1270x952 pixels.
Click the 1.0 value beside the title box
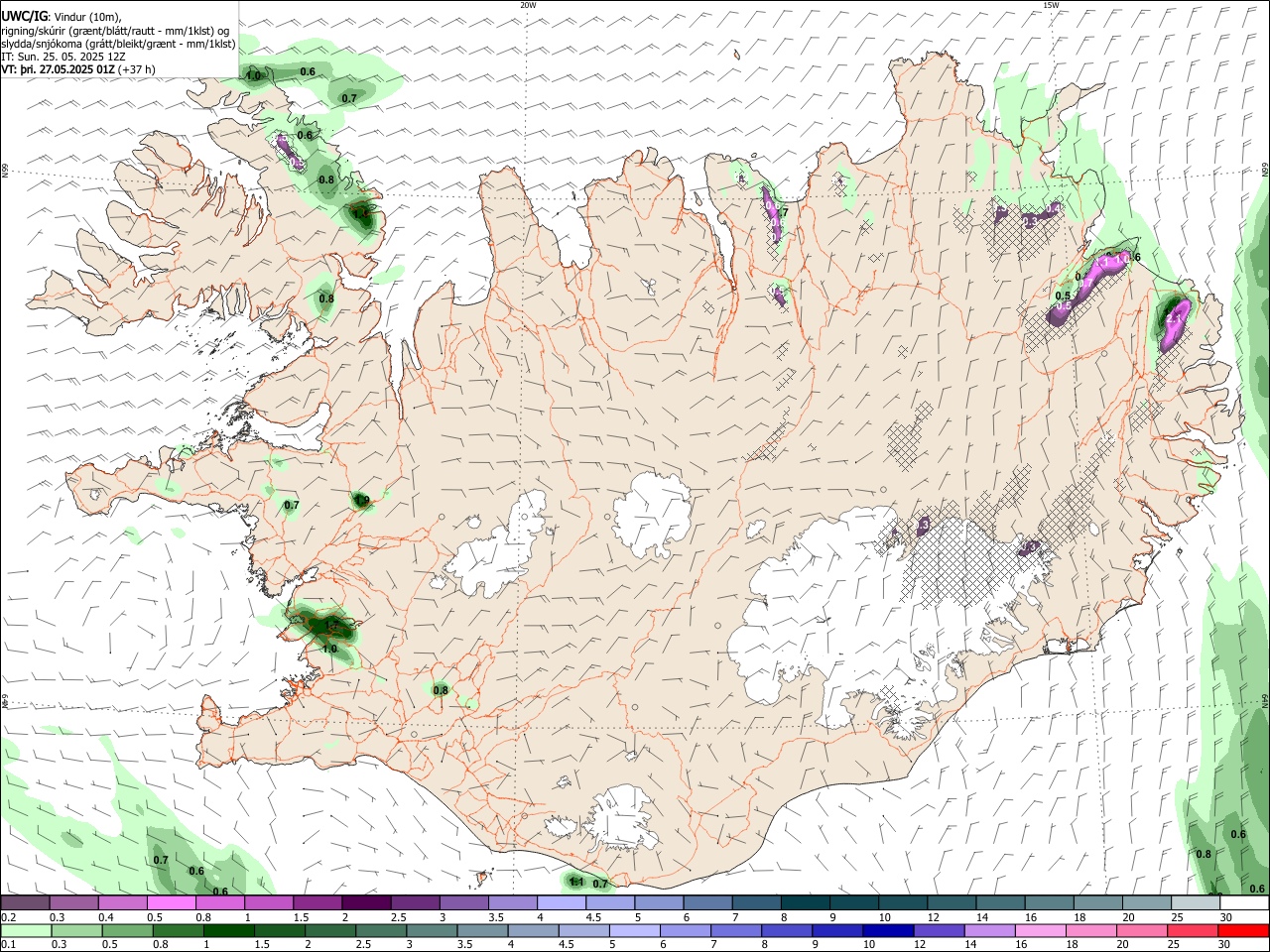pos(253,75)
